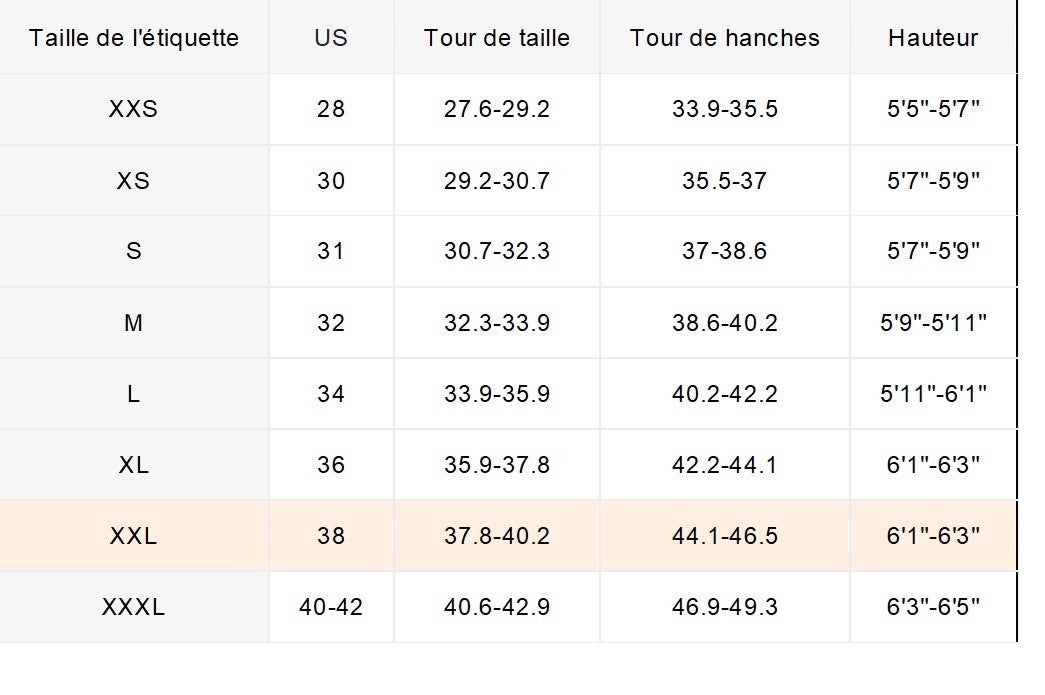Click the 'US' column header
Viewport: 1045px width, 695px height.
pos(331,38)
